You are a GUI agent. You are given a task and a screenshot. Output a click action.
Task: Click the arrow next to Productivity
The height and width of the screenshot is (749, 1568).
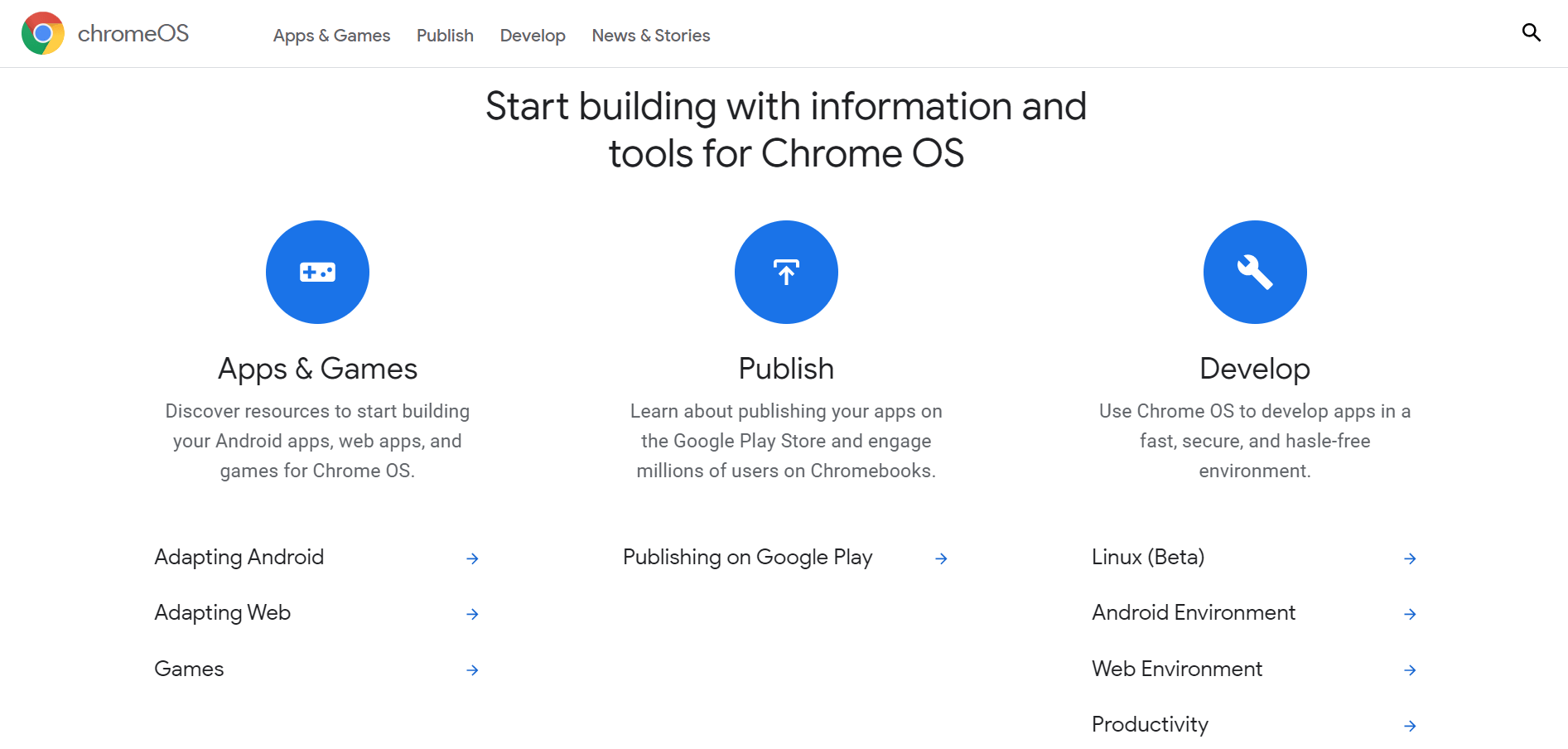[1410, 726]
